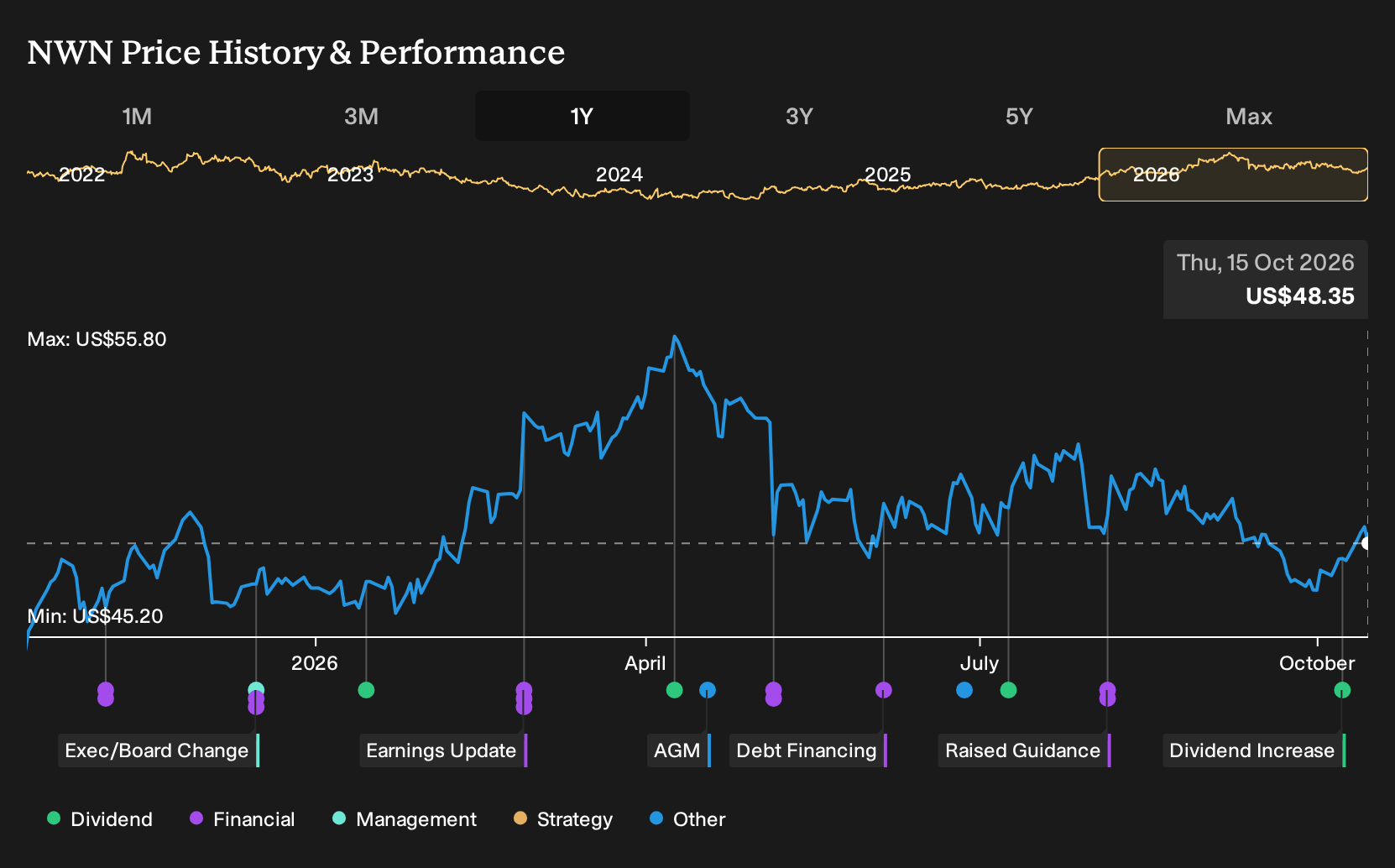Click the green dividend marker right of July
Image resolution: width=1395 pixels, height=868 pixels.
tap(1009, 690)
